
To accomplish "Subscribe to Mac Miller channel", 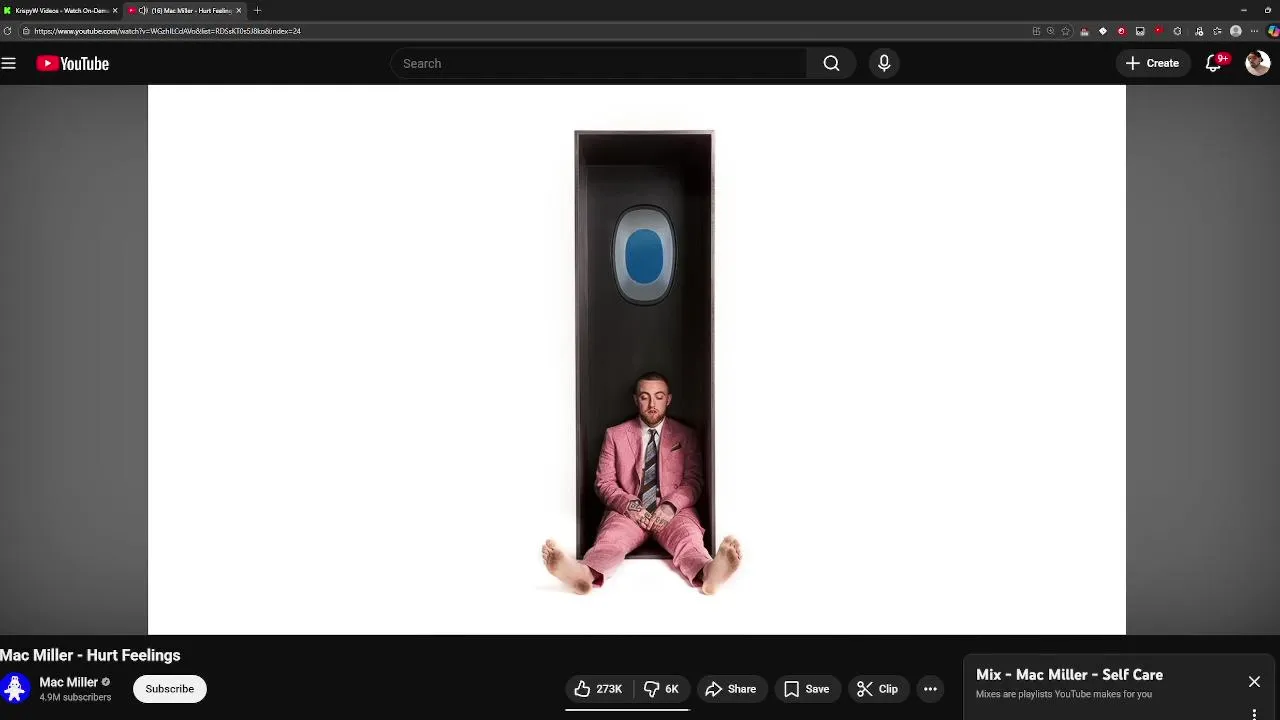I will point(170,689).
